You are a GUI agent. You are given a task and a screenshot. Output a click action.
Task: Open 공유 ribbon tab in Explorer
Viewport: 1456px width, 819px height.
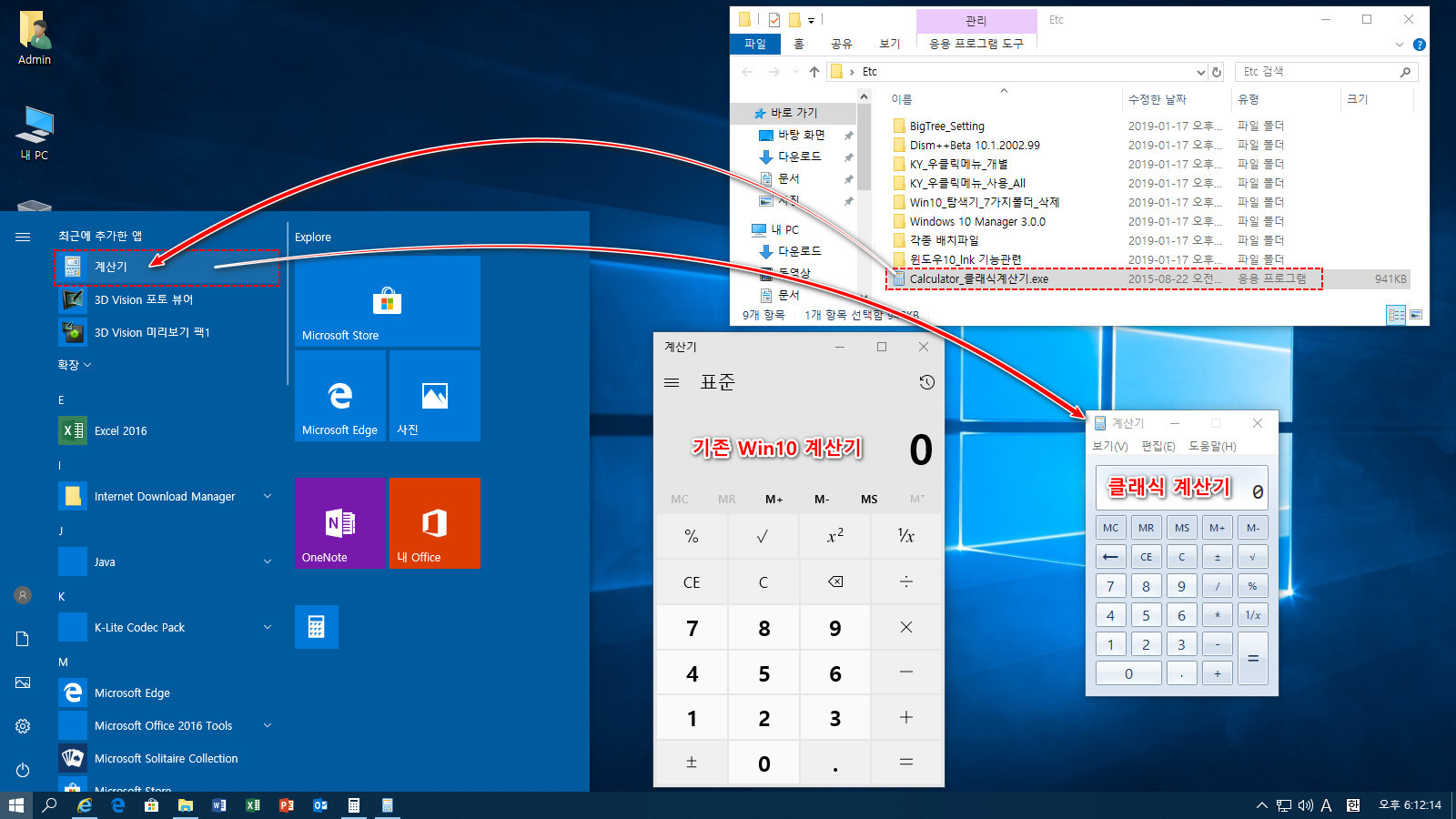[x=842, y=44]
